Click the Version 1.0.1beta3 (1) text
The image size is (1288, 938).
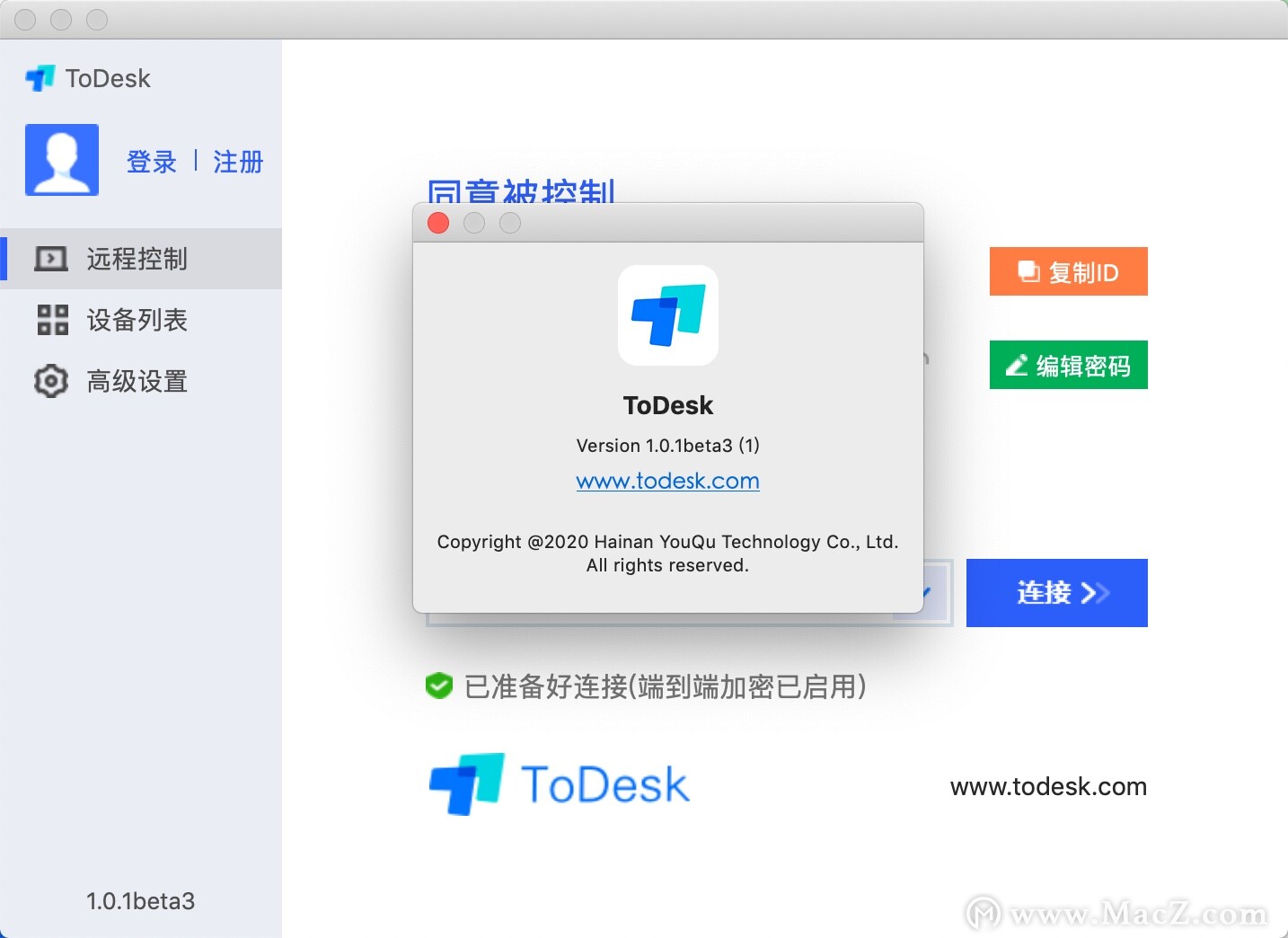668,446
